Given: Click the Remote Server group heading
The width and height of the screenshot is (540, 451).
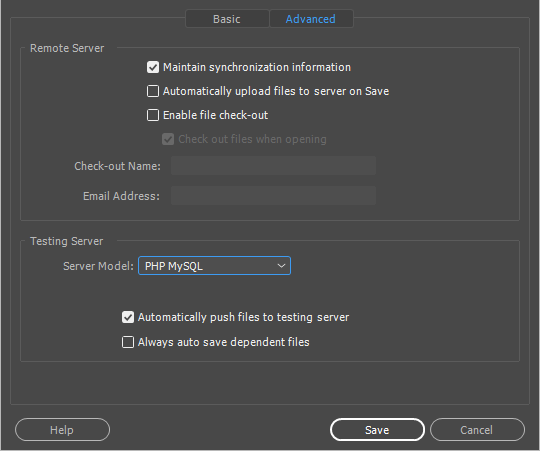Looking at the screenshot, I should click(67, 48).
